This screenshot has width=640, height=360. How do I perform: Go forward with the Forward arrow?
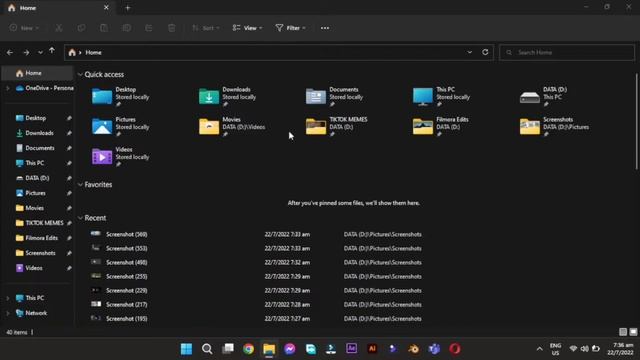[26, 52]
